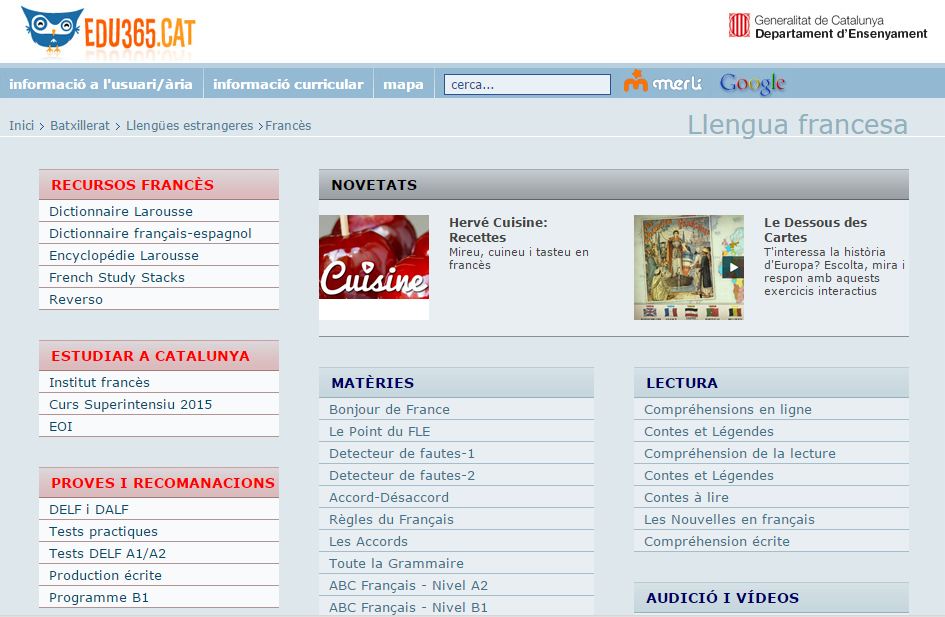
Task: Open the informació curricular menu
Action: [x=288, y=84]
